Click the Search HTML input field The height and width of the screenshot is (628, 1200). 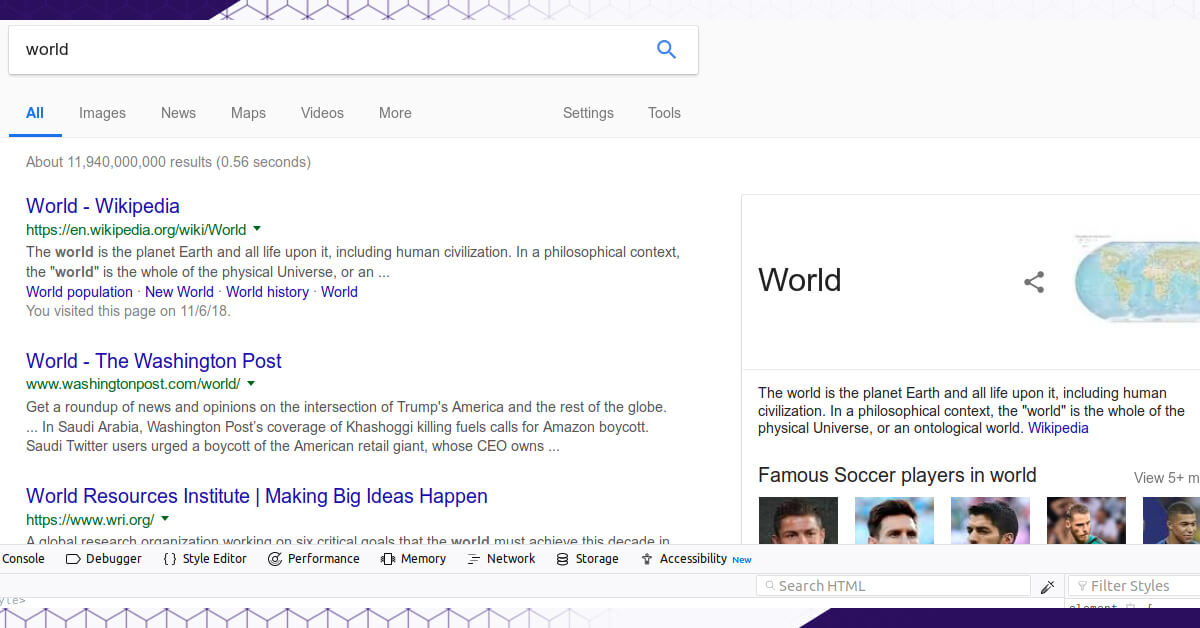point(893,586)
